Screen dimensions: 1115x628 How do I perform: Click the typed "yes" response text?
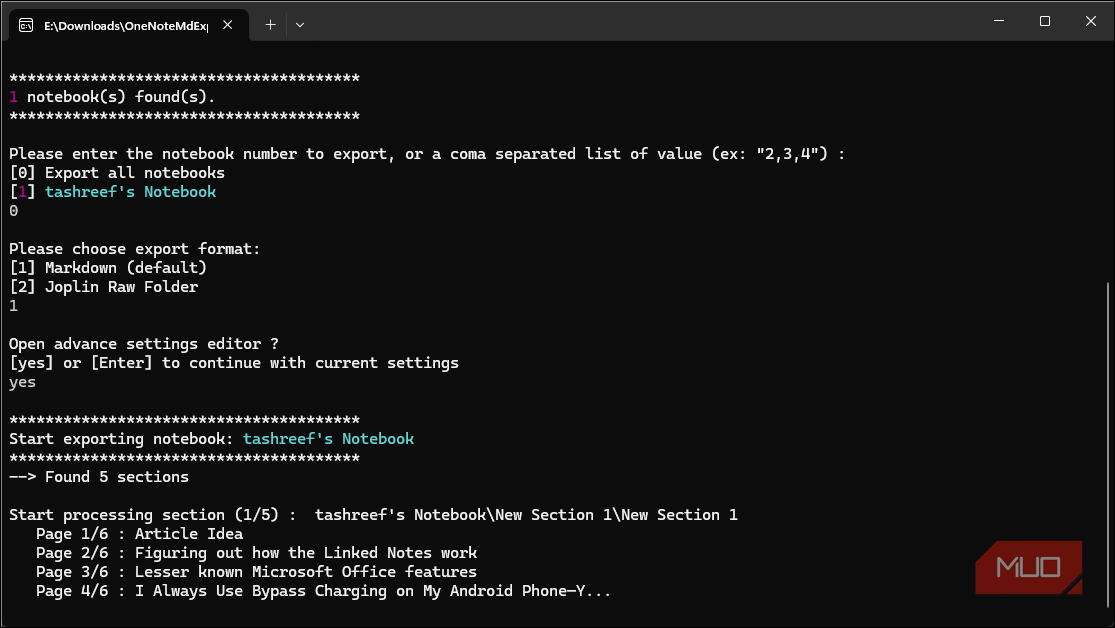pyautogui.click(x=22, y=382)
